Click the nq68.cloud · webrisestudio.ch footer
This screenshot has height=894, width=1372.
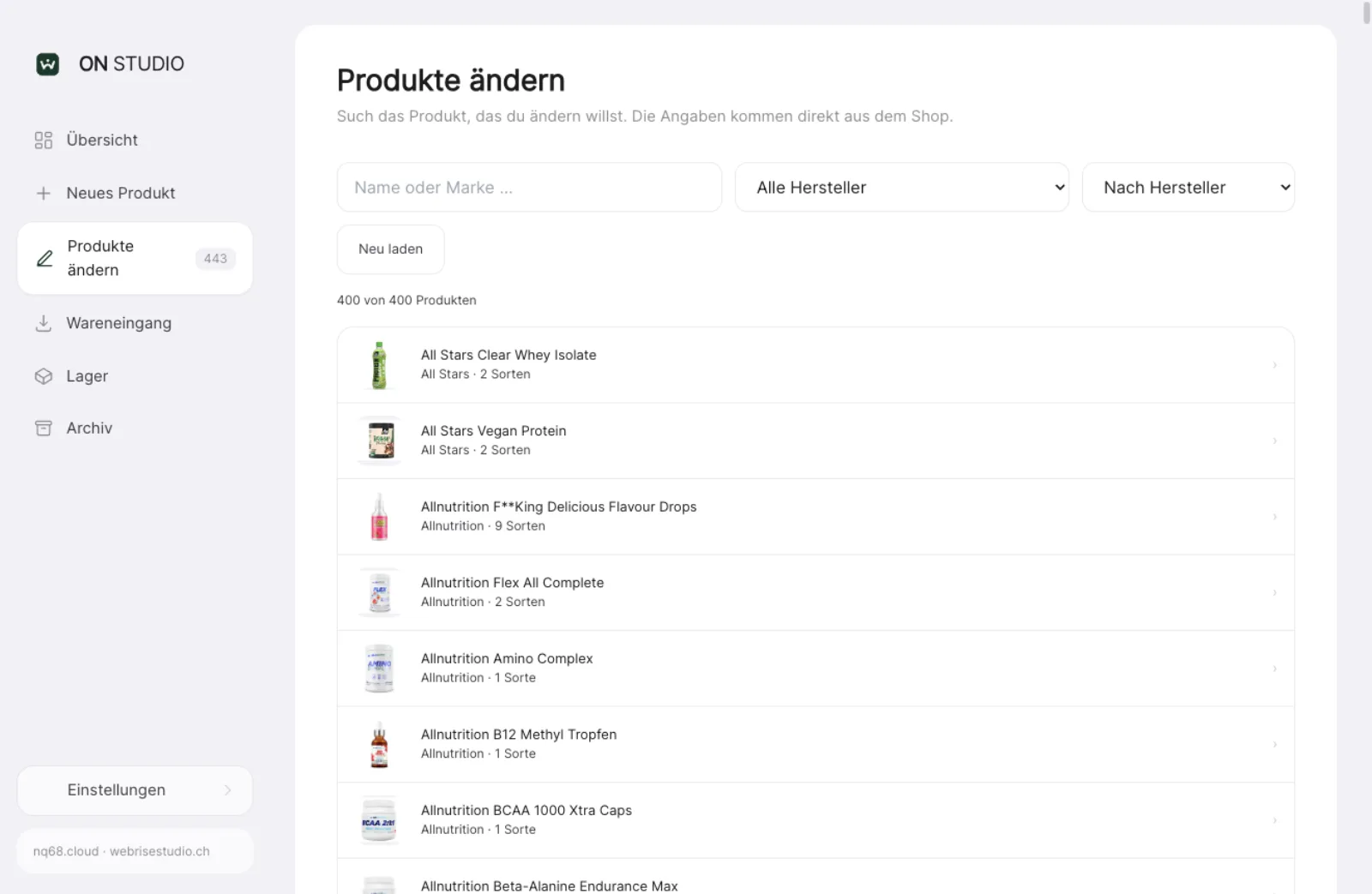(135, 851)
